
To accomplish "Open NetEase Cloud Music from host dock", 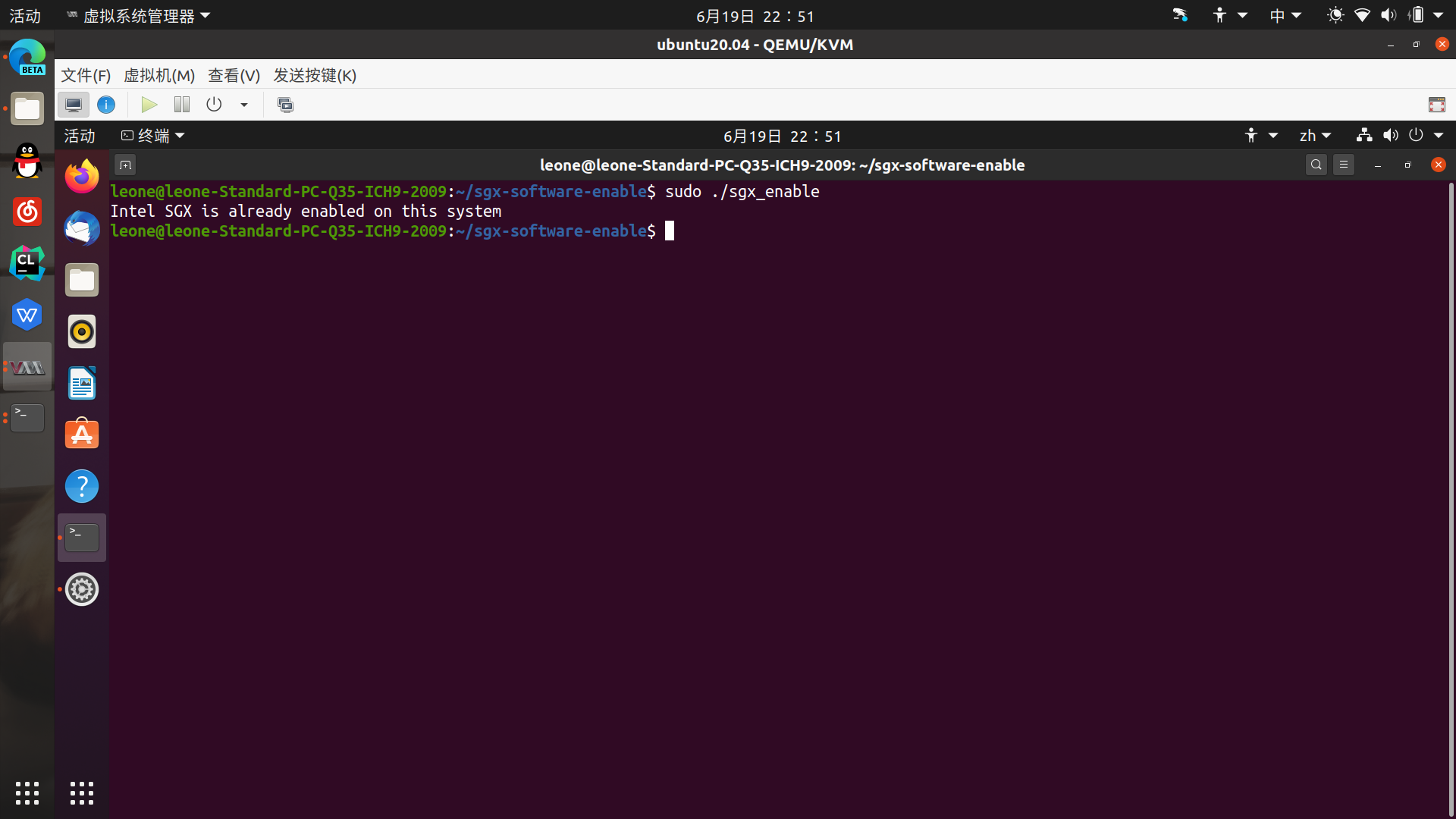I will 27,212.
